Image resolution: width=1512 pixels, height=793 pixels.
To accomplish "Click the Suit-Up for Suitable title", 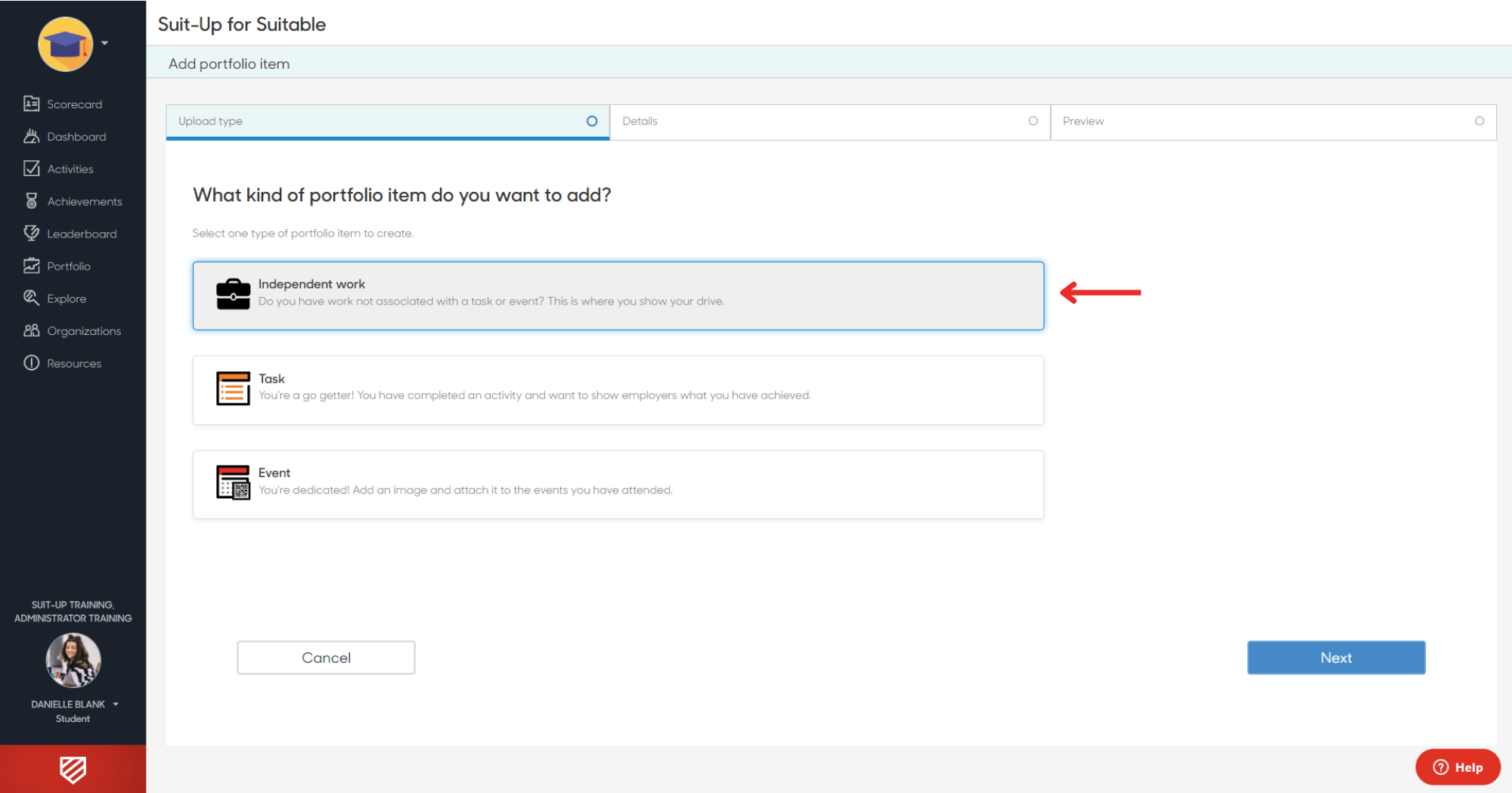I will point(242,24).
